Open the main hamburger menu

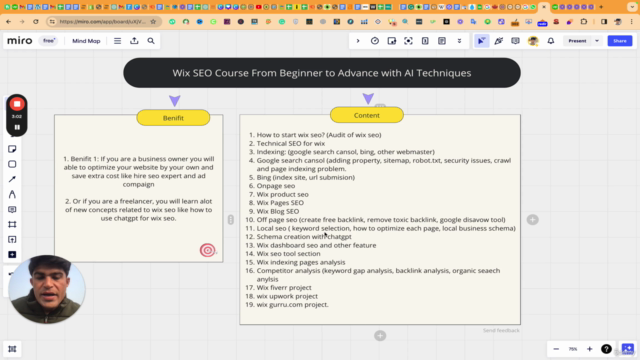pos(118,41)
